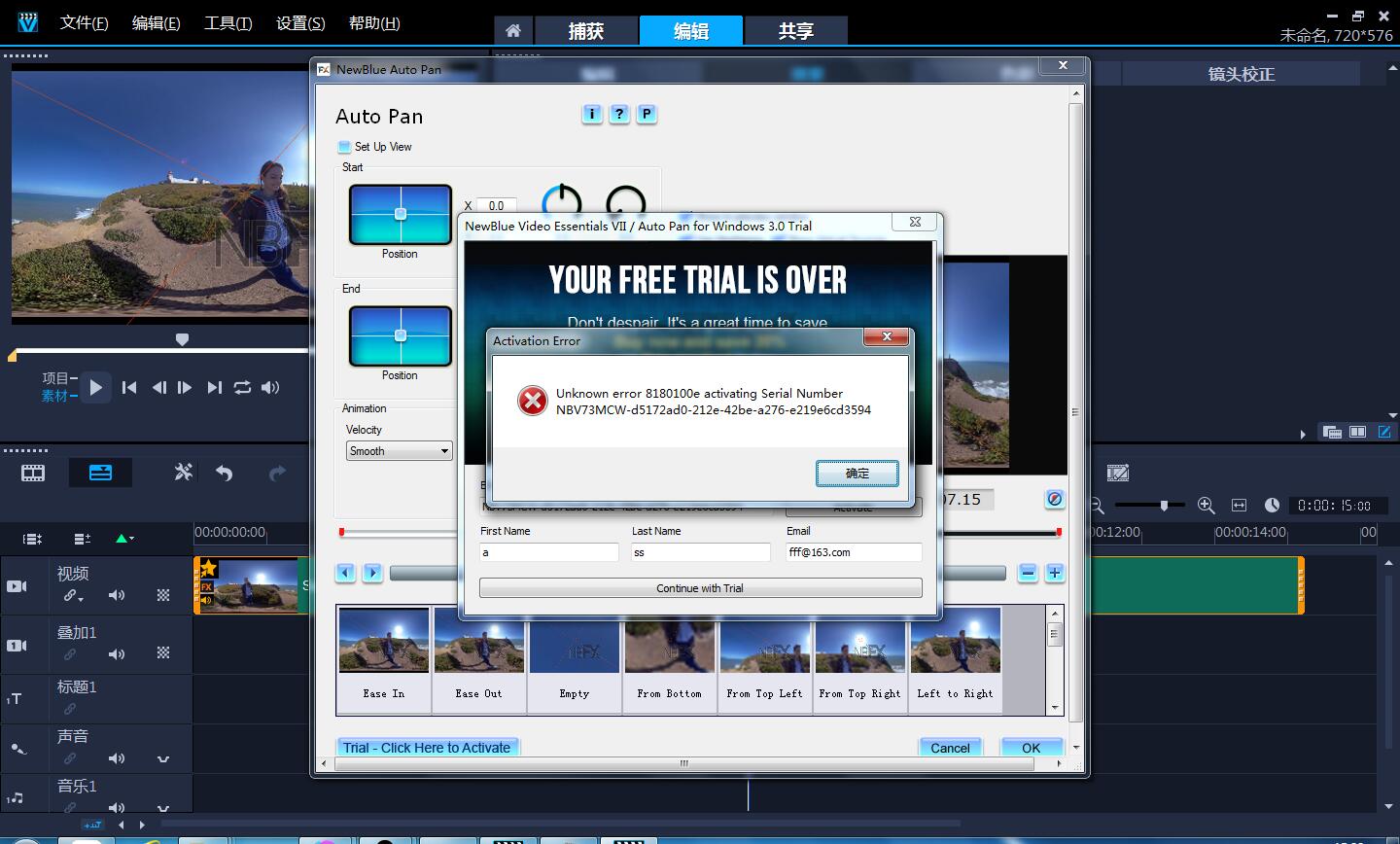The width and height of the screenshot is (1400, 844).
Task: Click the First Name input field
Action: [x=549, y=552]
